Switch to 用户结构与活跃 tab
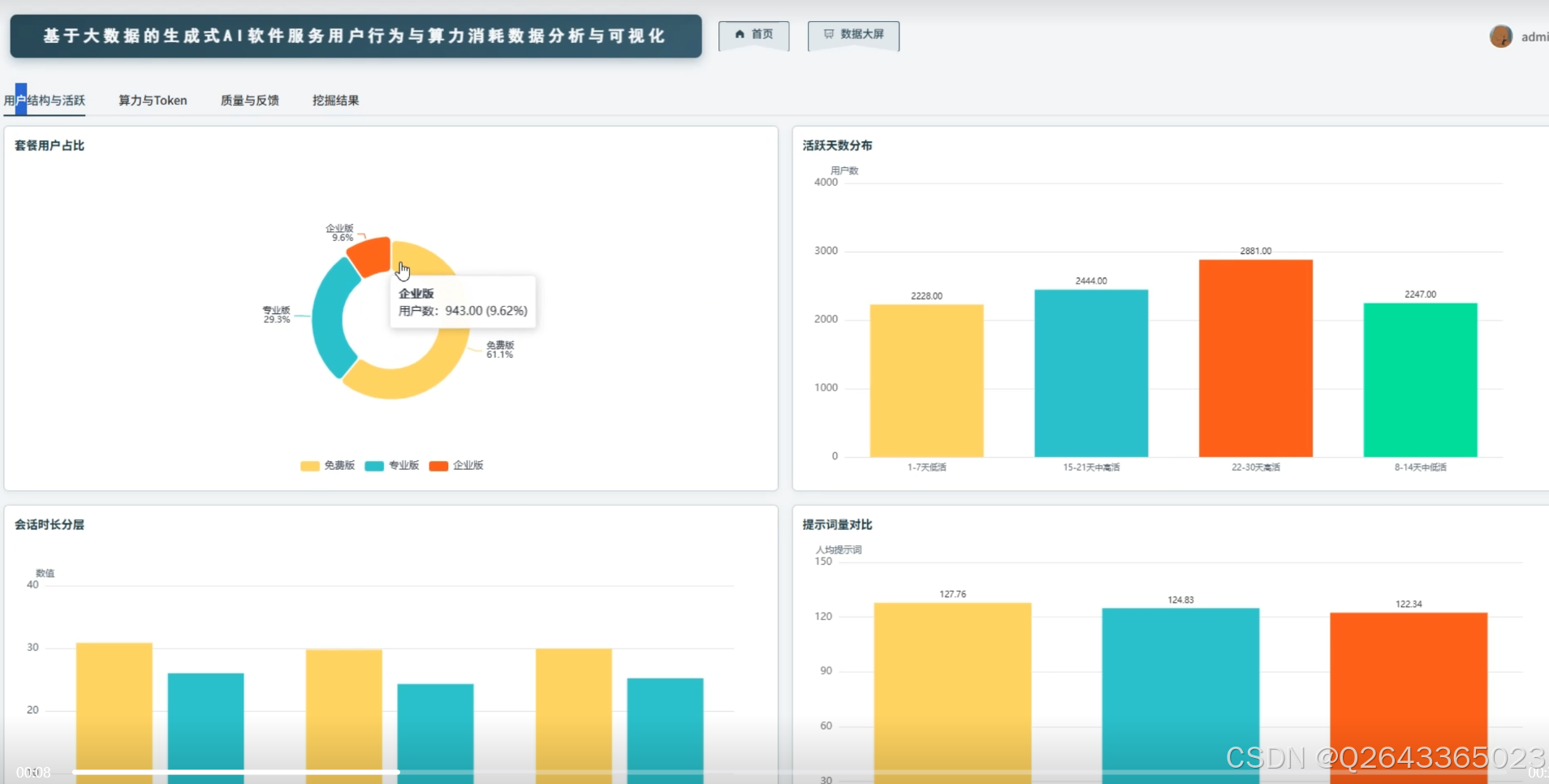 tap(45, 101)
